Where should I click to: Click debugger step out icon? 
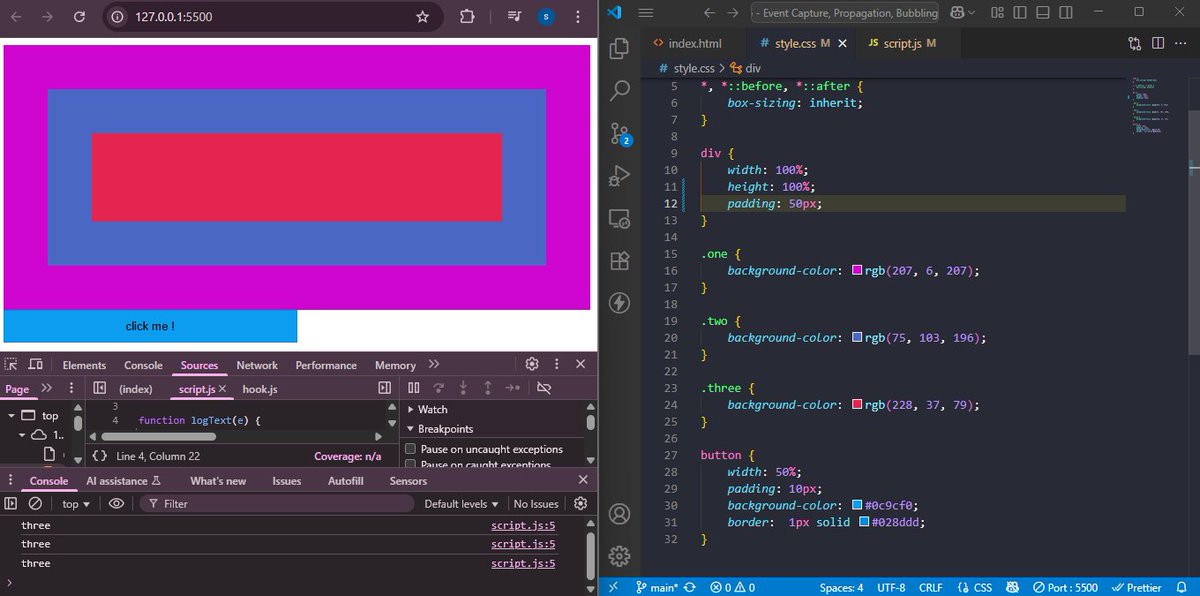pyautogui.click(x=488, y=388)
